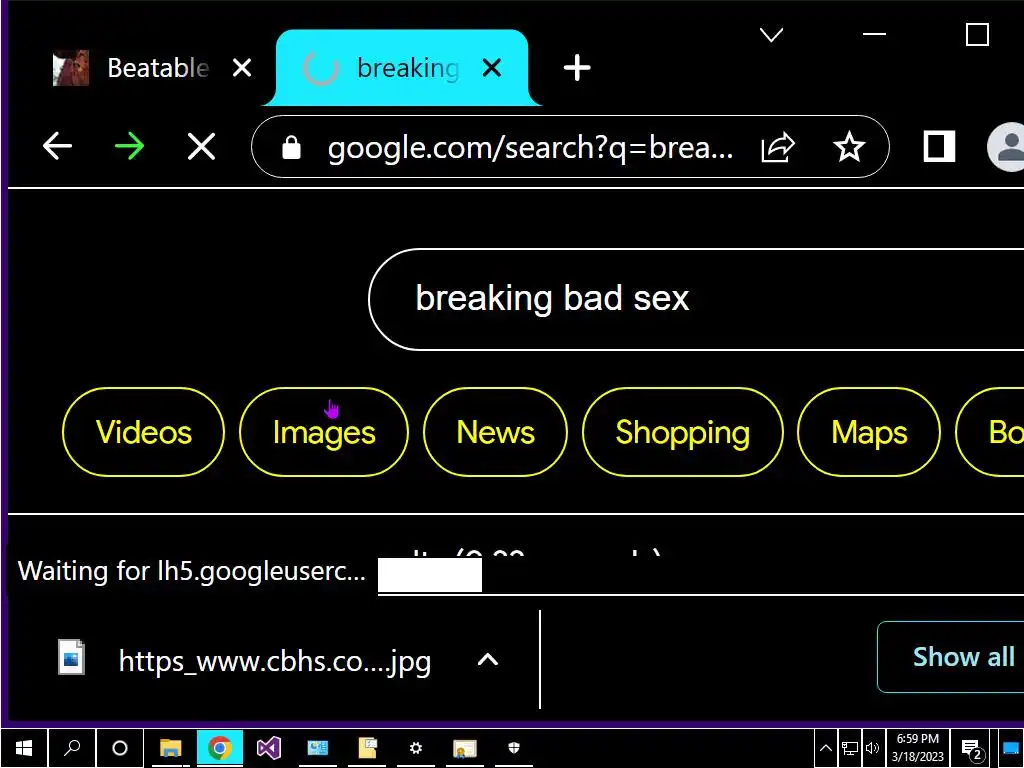Show hidden system tray icons

point(825,748)
